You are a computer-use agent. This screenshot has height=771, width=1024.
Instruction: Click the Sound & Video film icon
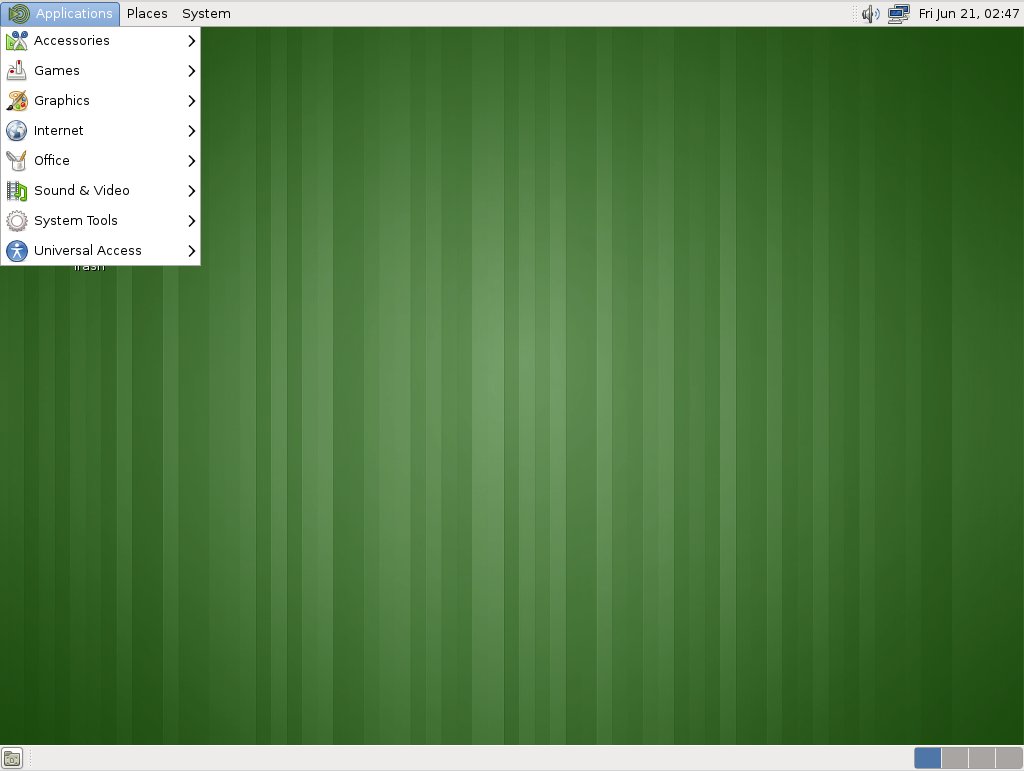click(16, 191)
